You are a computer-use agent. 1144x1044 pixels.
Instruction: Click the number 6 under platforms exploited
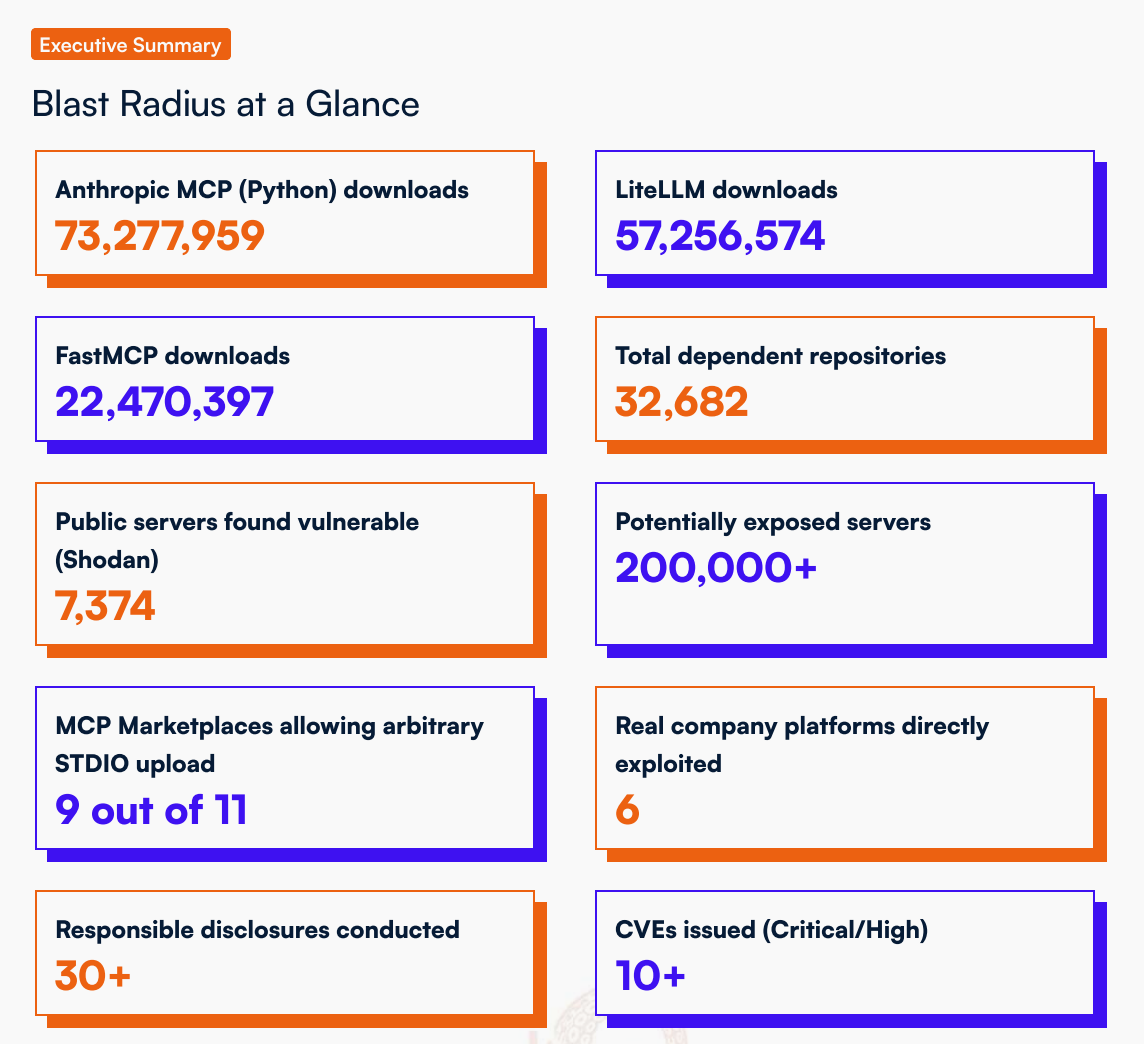[627, 809]
